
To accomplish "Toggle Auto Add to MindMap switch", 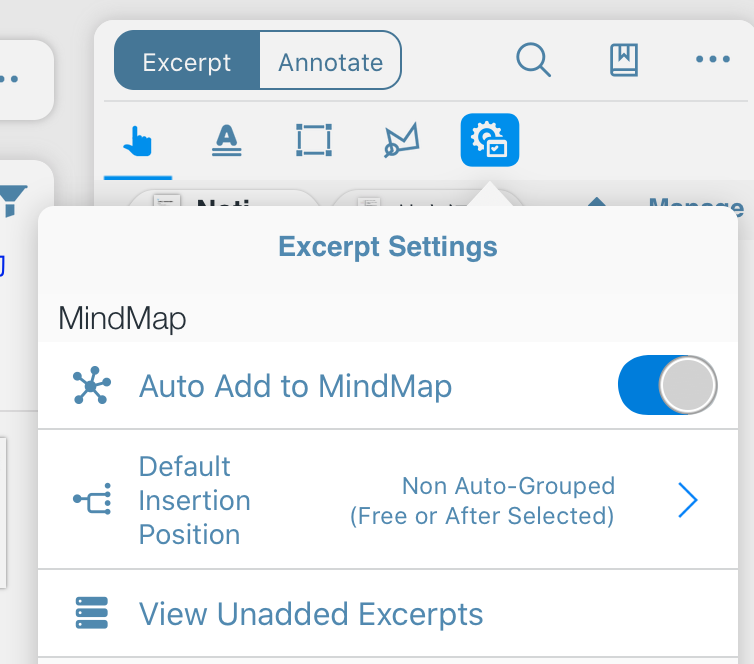I will point(667,385).
